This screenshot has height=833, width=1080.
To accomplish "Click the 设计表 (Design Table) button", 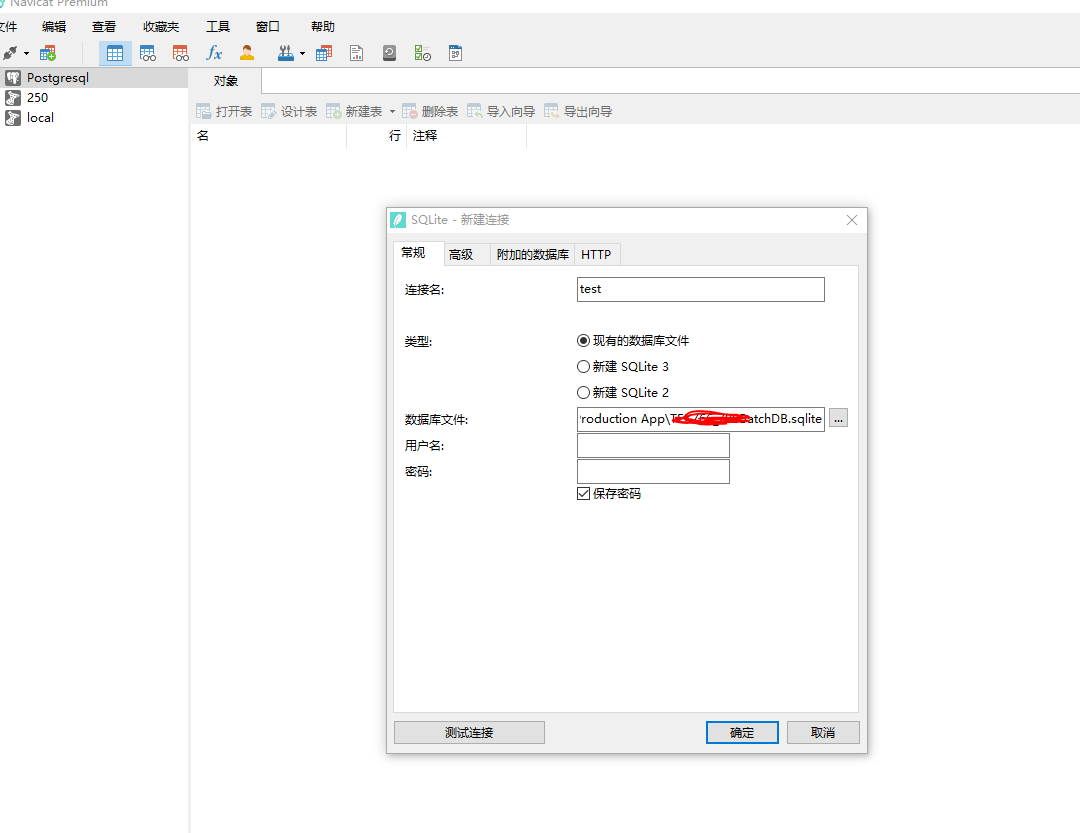I will [289, 112].
